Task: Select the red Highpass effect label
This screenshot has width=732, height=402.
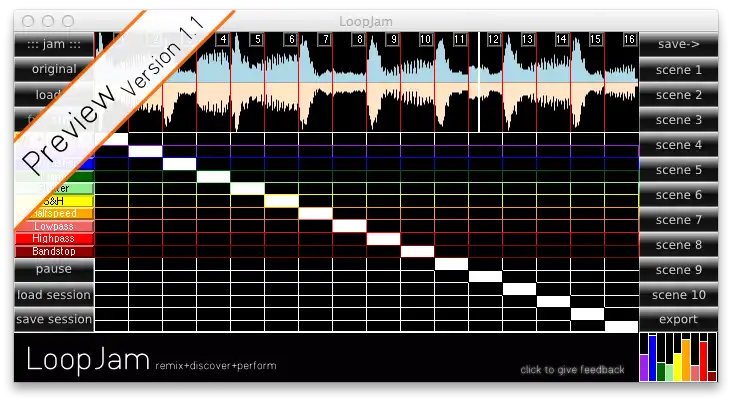Action: tap(54, 239)
